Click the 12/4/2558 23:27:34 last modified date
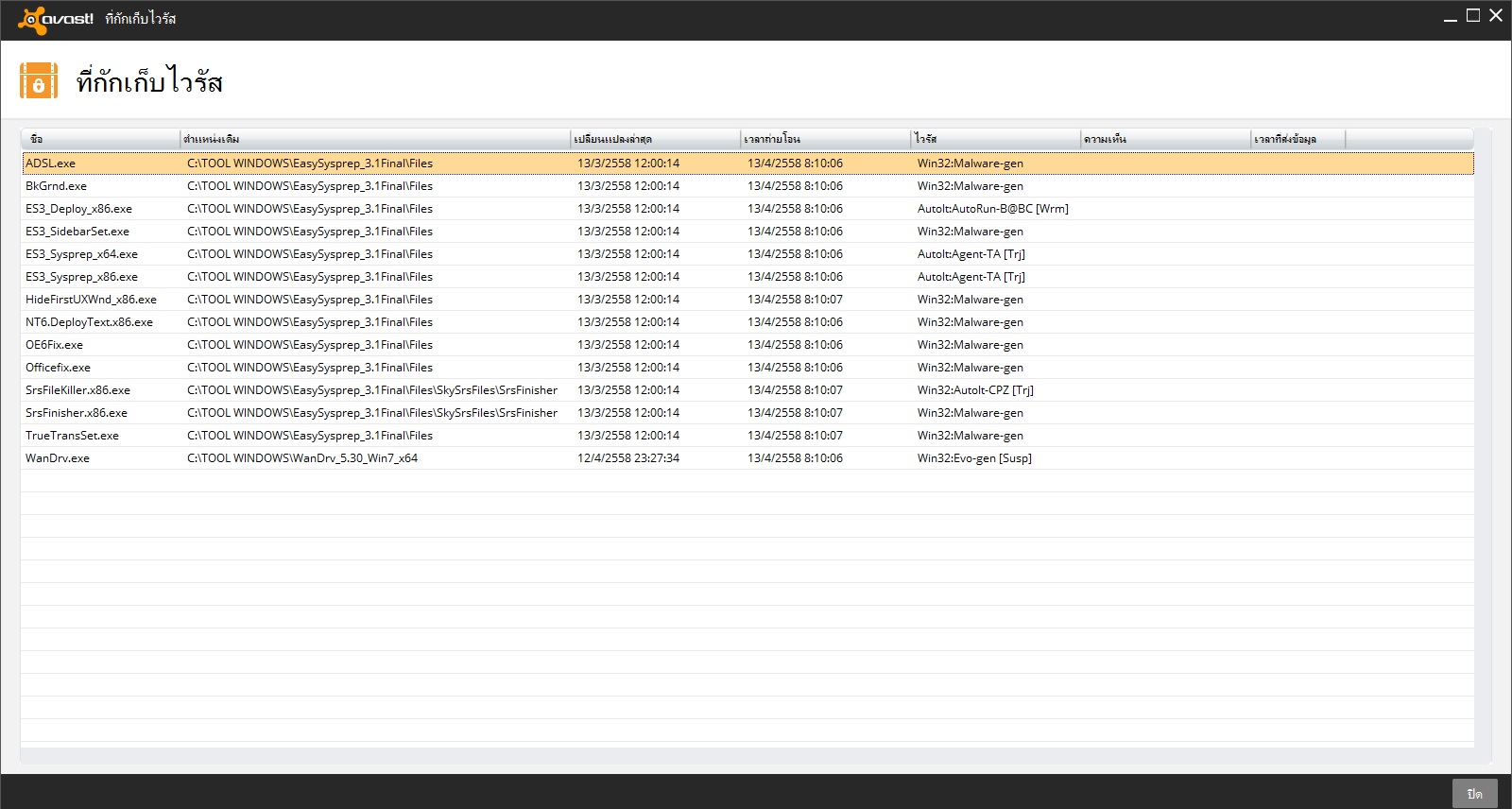This screenshot has width=1512, height=809. point(628,458)
